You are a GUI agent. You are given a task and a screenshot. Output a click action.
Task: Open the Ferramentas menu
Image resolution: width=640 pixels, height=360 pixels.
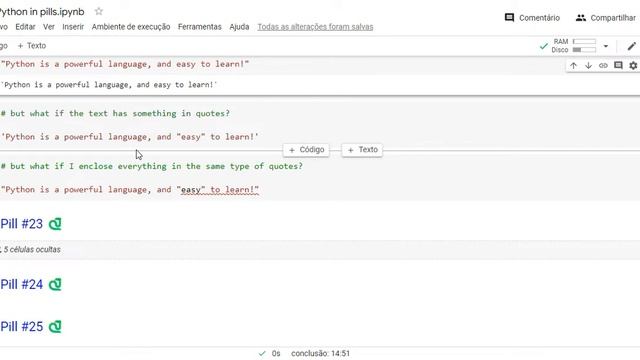pyautogui.click(x=200, y=27)
